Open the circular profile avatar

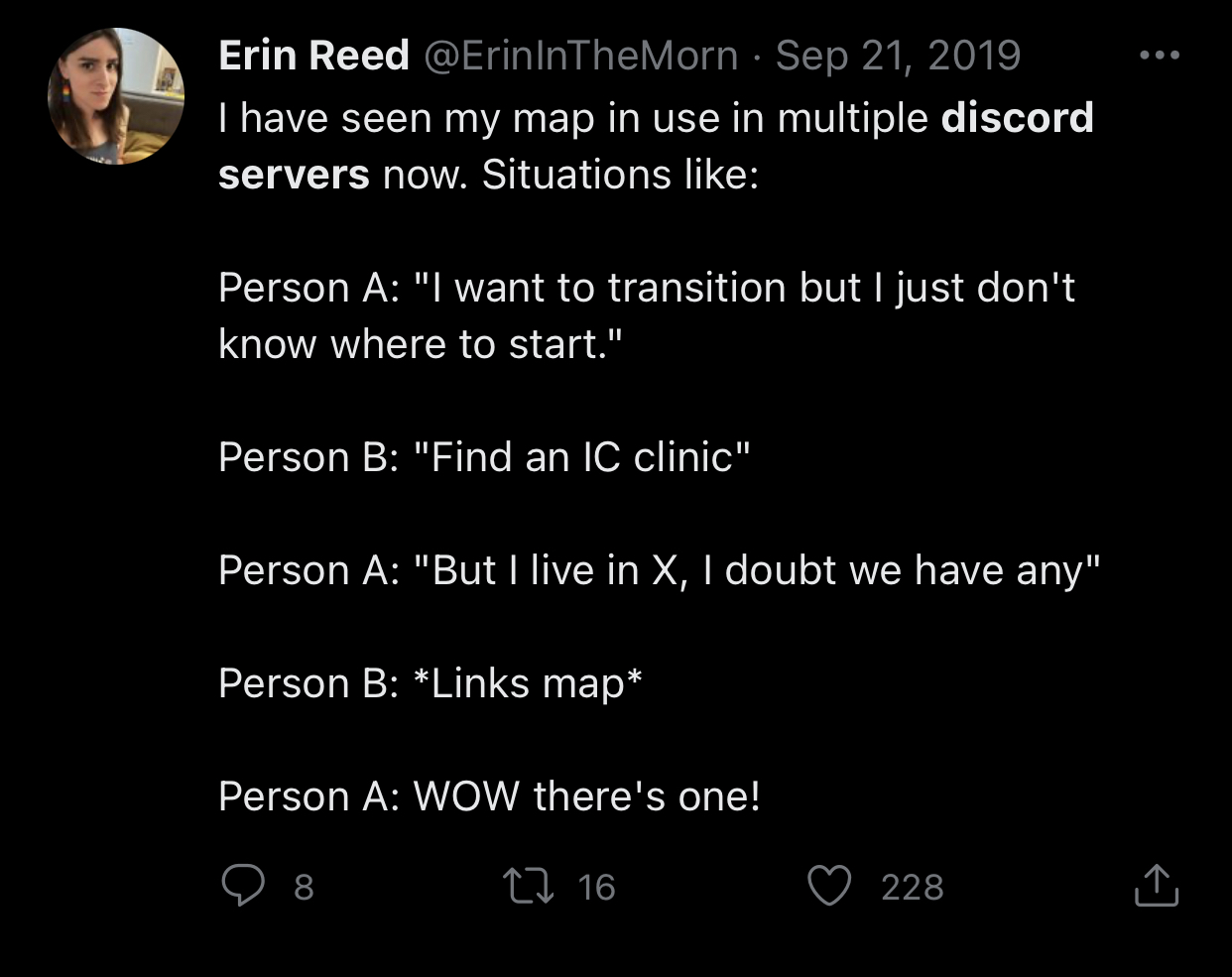116,96
